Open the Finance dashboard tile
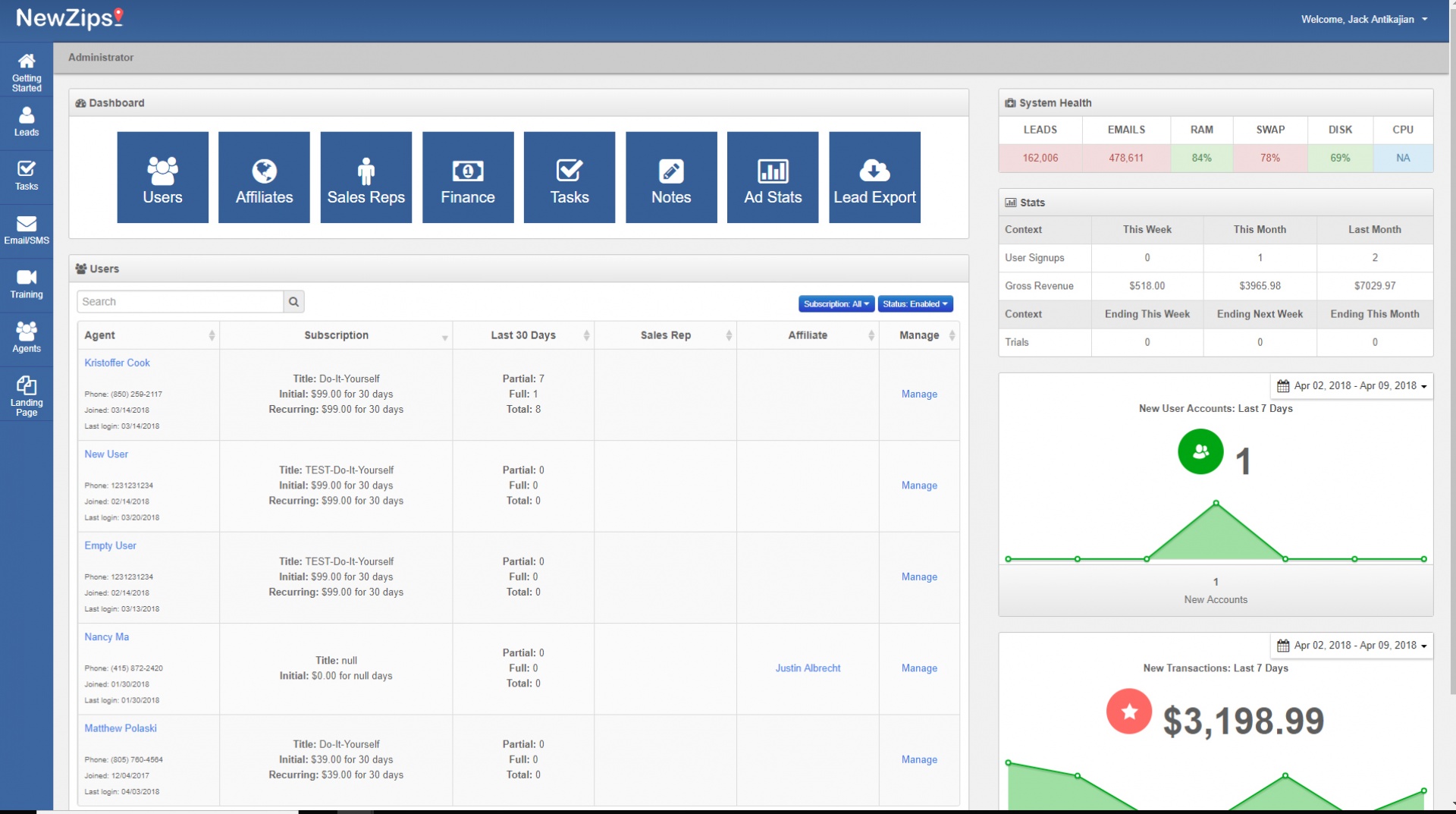 click(468, 178)
